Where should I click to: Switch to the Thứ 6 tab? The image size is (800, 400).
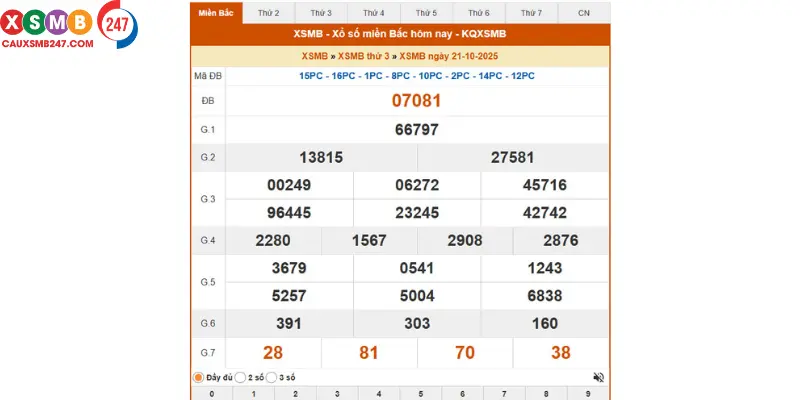(479, 13)
